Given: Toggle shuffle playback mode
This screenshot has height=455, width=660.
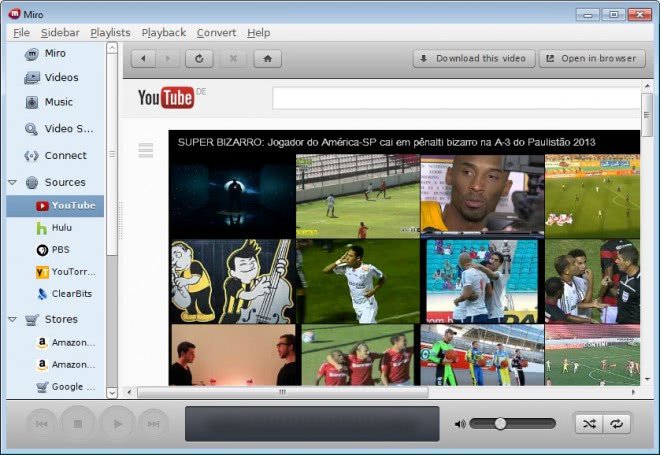Looking at the screenshot, I should click(x=589, y=424).
